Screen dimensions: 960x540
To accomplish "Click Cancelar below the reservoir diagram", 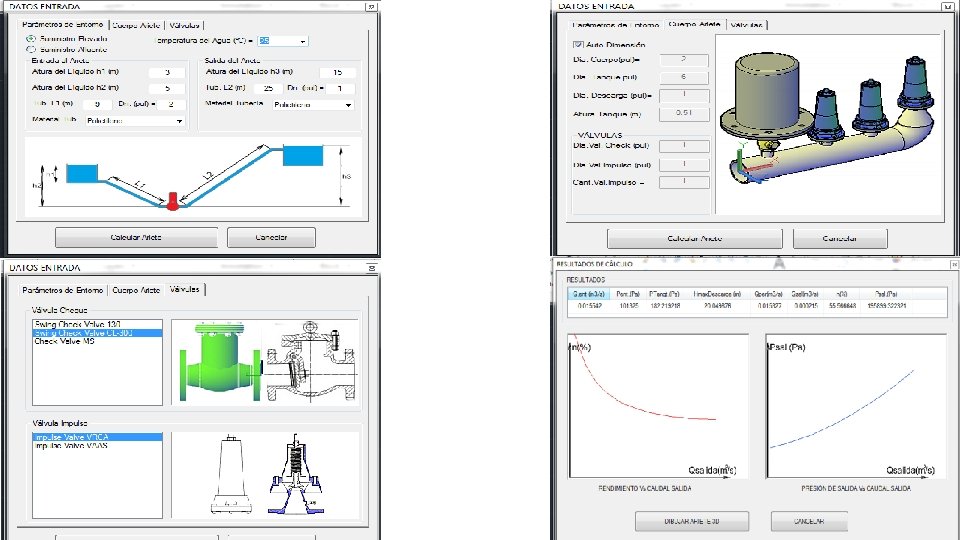I will point(271,238).
